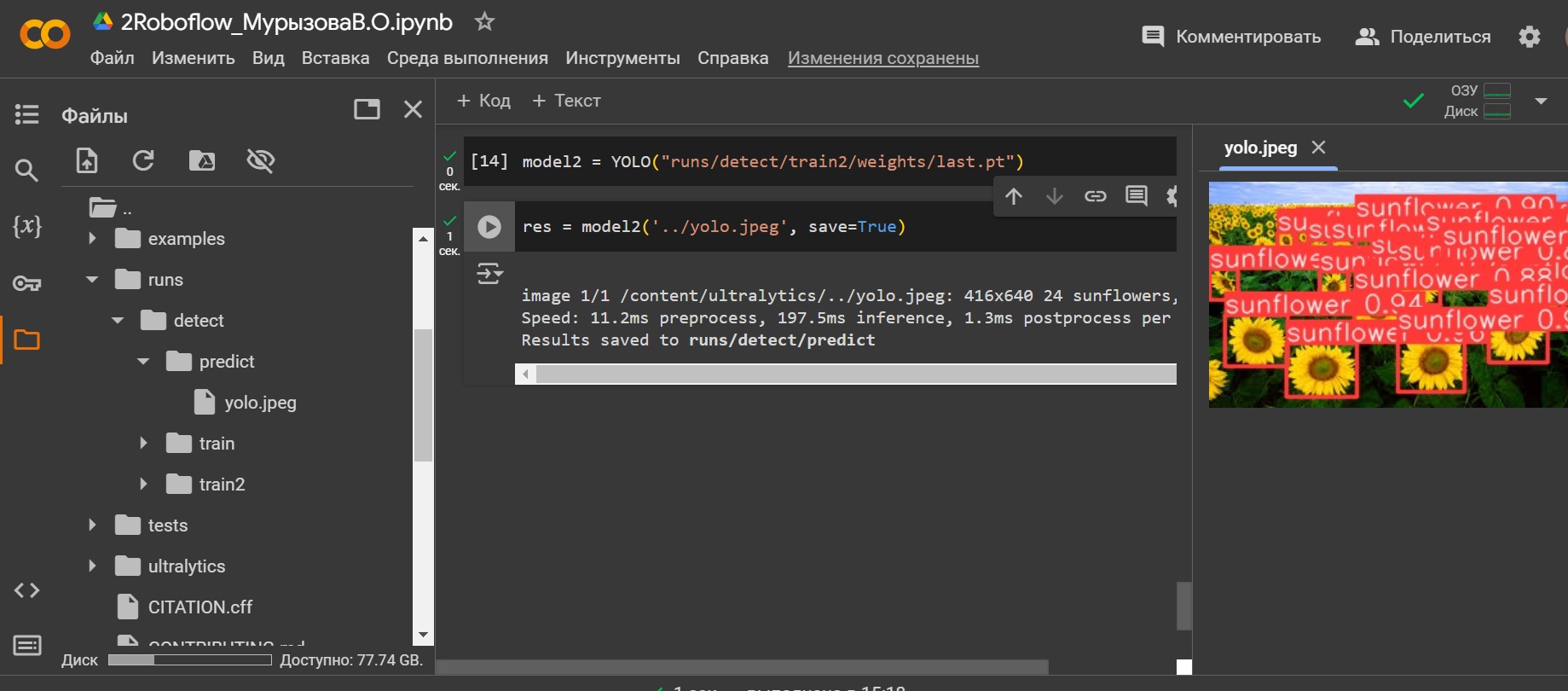Image resolution: width=1568 pixels, height=691 pixels.
Task: Add a comment to the cell
Action: point(1136,196)
